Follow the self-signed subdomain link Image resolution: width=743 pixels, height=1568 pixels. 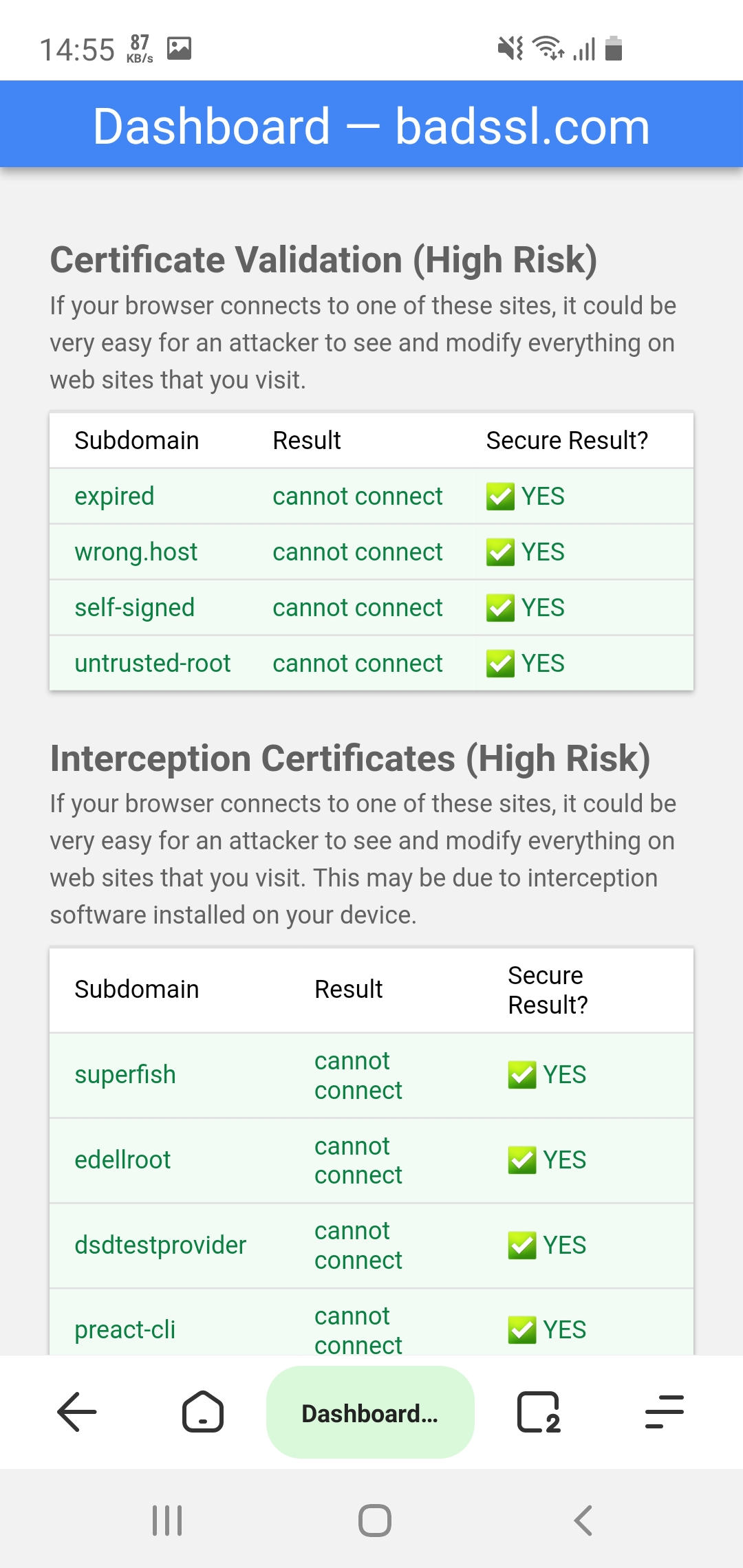(x=134, y=608)
